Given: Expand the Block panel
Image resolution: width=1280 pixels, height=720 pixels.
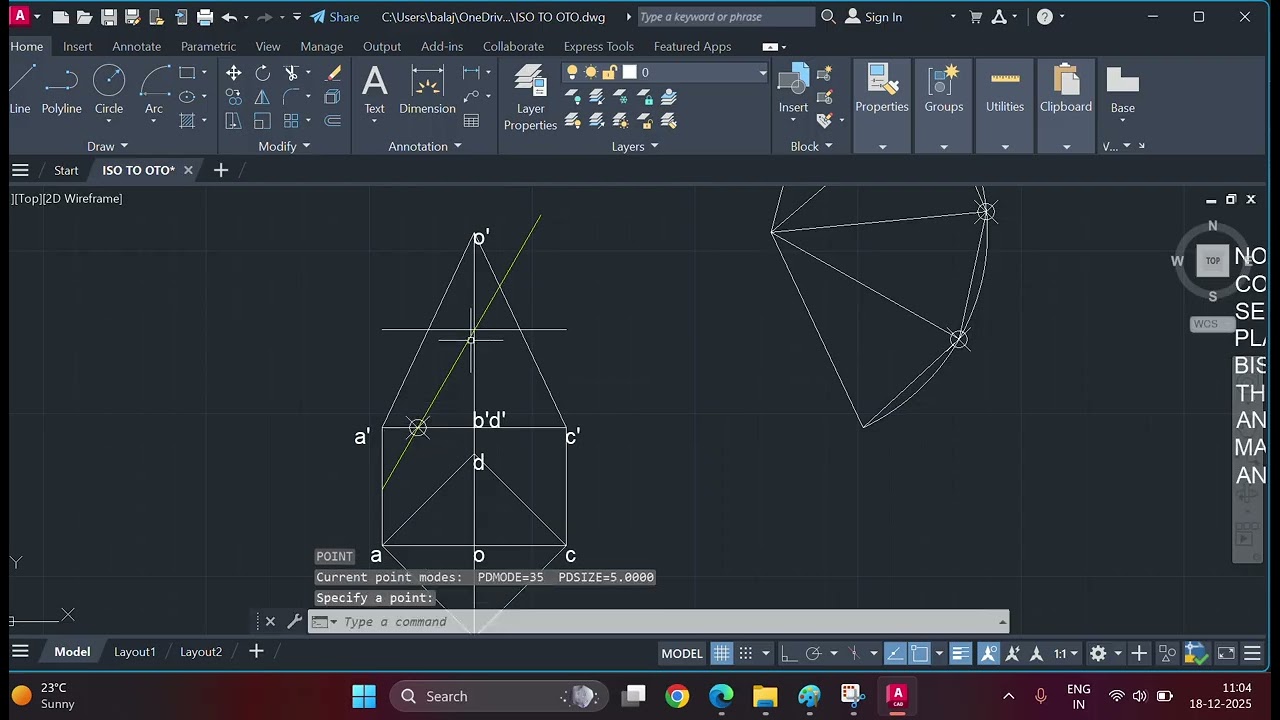Looking at the screenshot, I should tap(812, 146).
